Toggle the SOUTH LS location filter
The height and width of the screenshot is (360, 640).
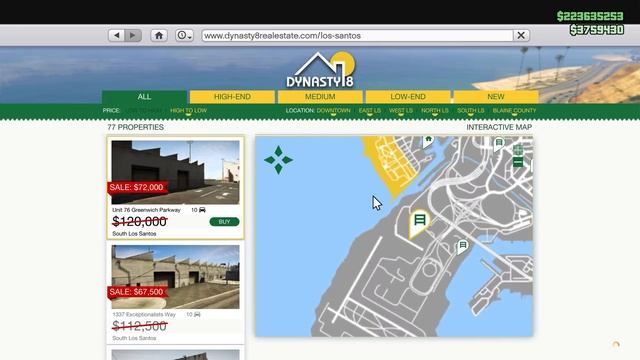pyautogui.click(x=471, y=111)
